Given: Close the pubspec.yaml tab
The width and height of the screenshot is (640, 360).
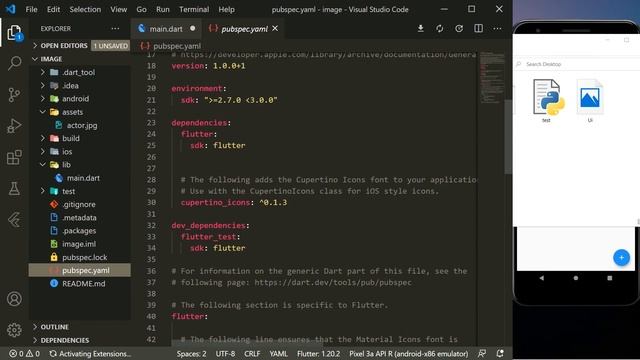Looking at the screenshot, I should pos(275,29).
